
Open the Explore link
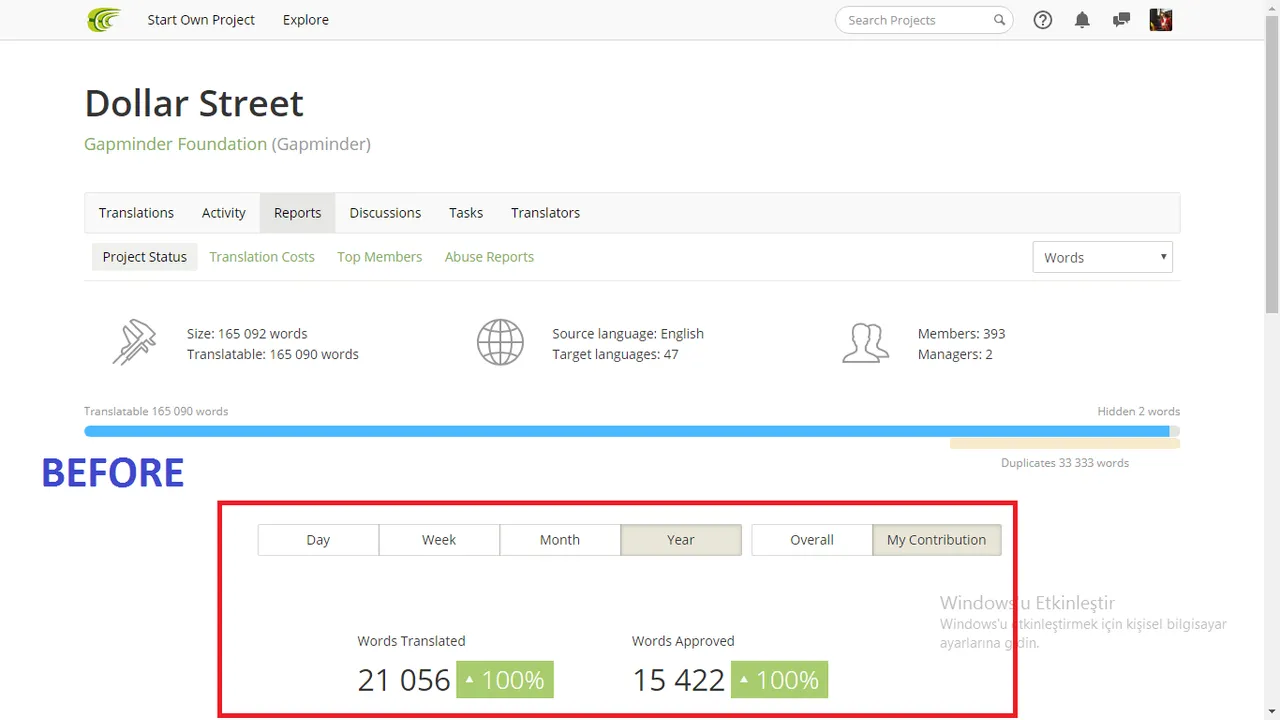306,20
